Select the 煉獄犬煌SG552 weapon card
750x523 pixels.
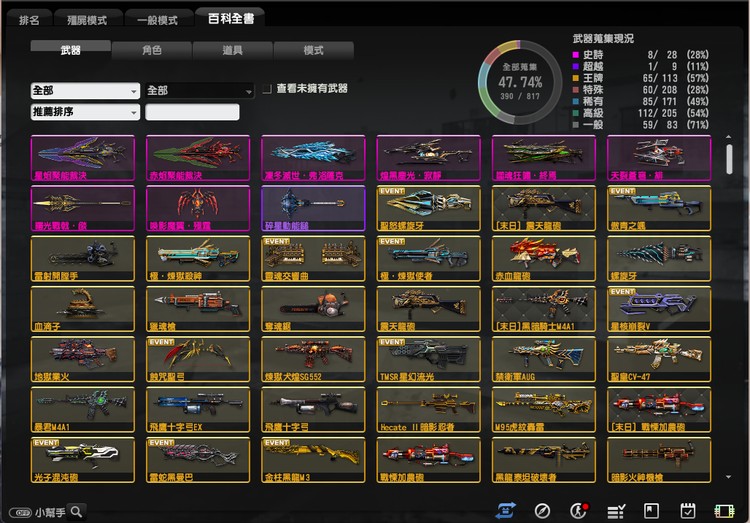(313, 360)
